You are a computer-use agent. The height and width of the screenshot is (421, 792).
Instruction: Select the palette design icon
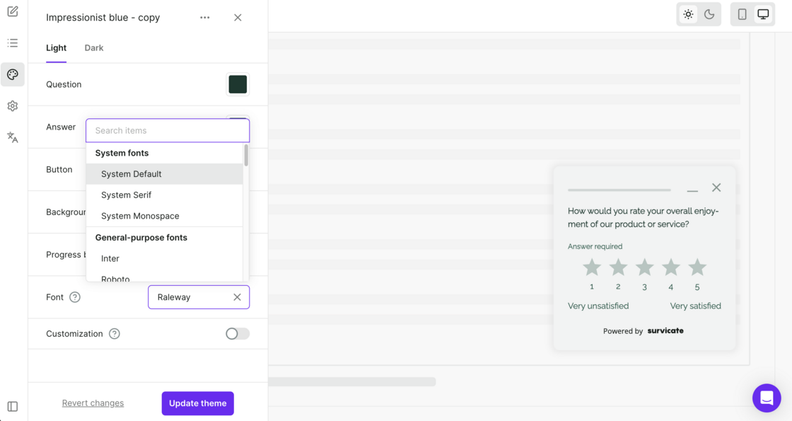[x=13, y=75]
